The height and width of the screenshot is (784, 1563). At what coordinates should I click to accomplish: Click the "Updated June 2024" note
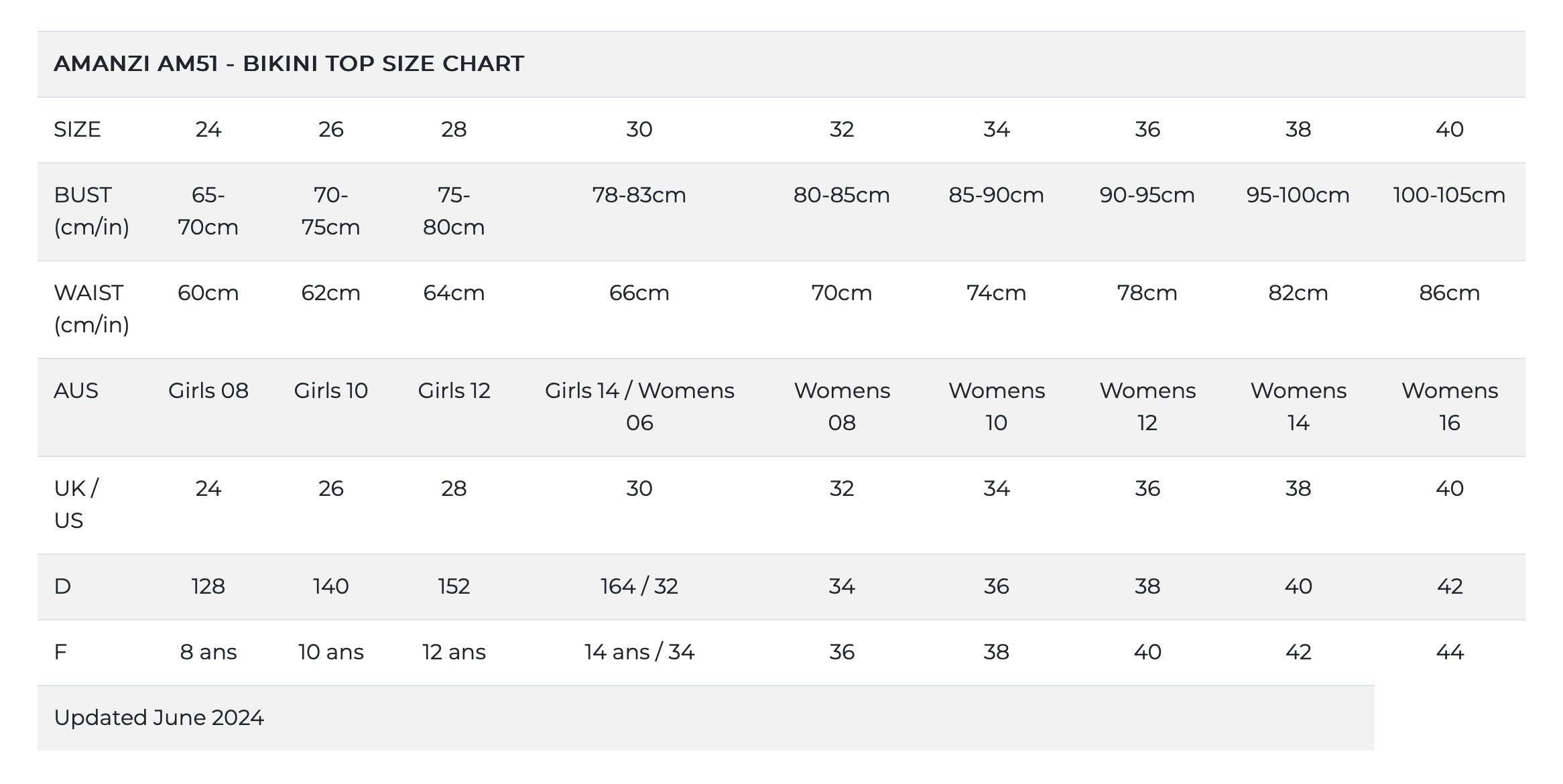pos(159,718)
